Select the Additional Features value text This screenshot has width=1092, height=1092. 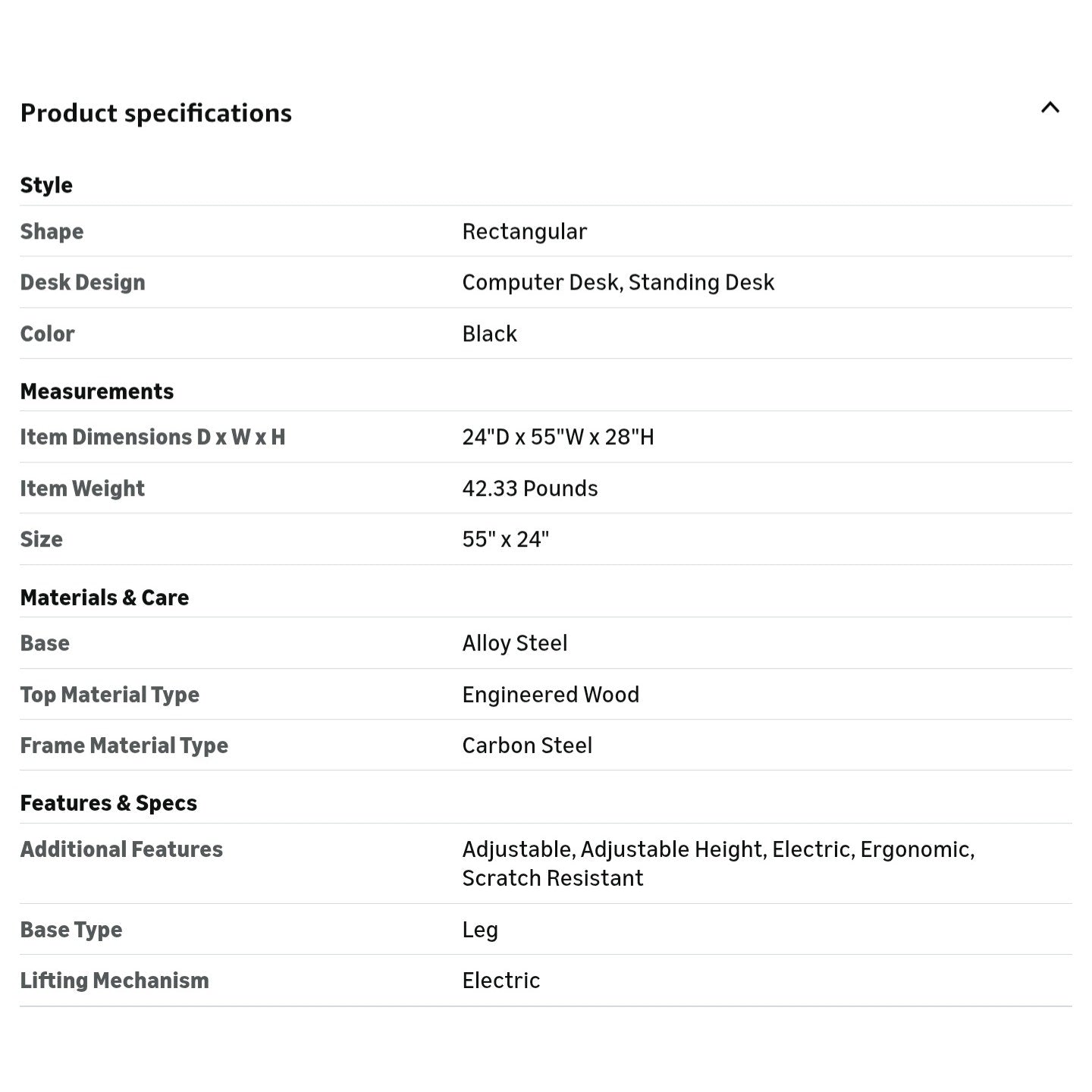718,864
